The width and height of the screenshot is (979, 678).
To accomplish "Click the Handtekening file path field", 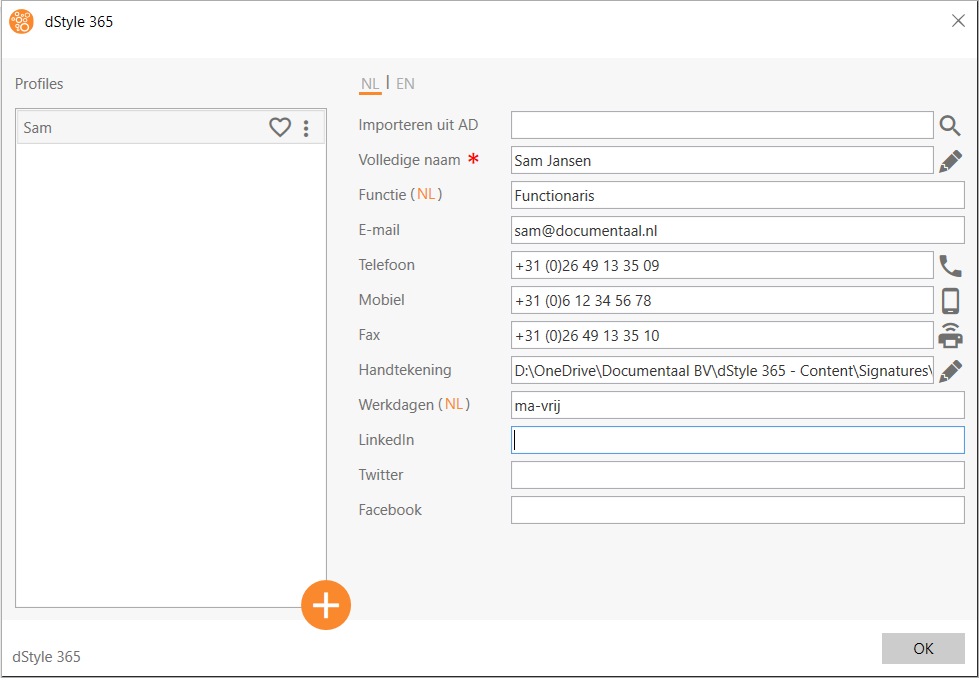I will click(722, 370).
